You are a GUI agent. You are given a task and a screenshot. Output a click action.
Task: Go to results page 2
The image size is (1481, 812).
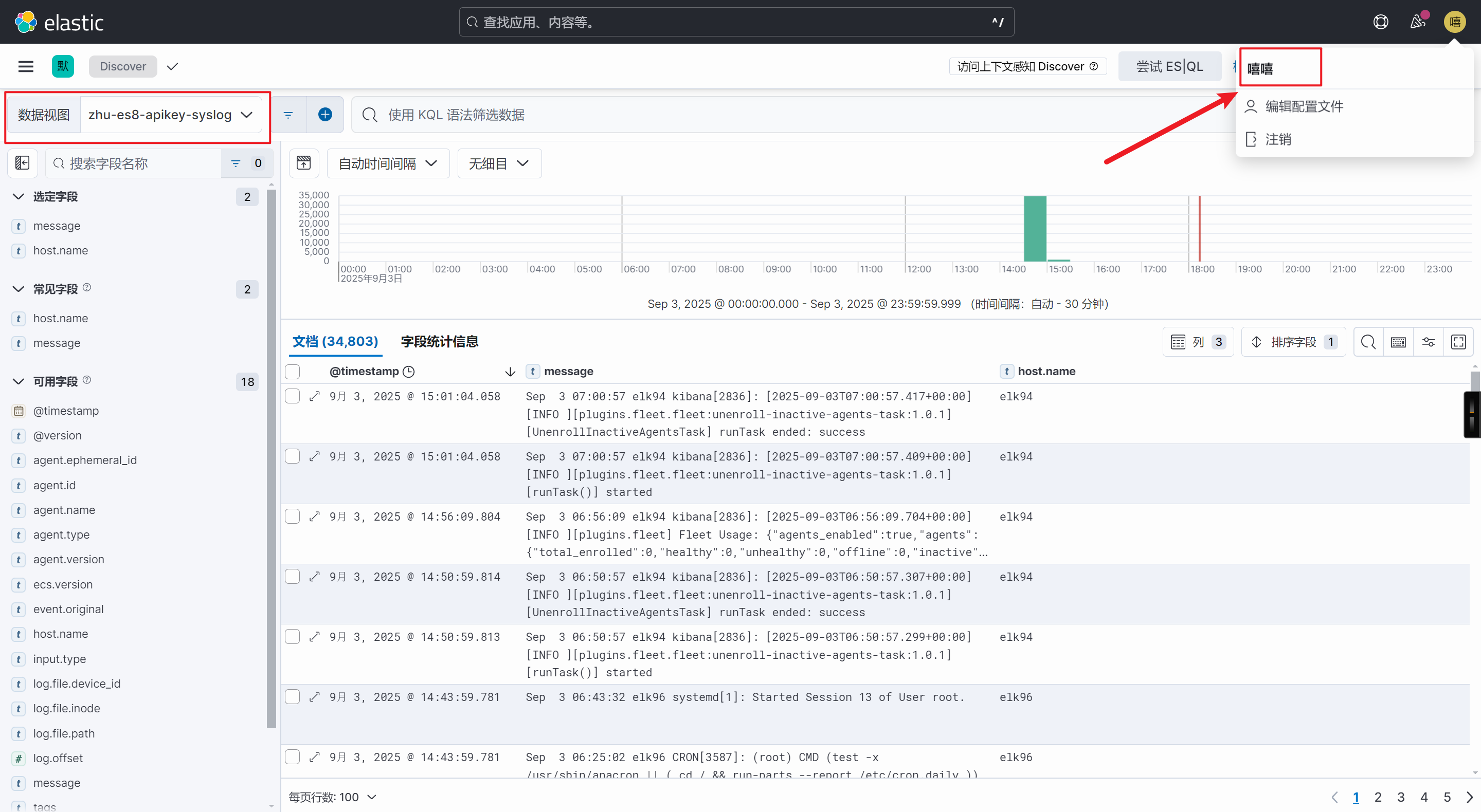pos(1378,797)
